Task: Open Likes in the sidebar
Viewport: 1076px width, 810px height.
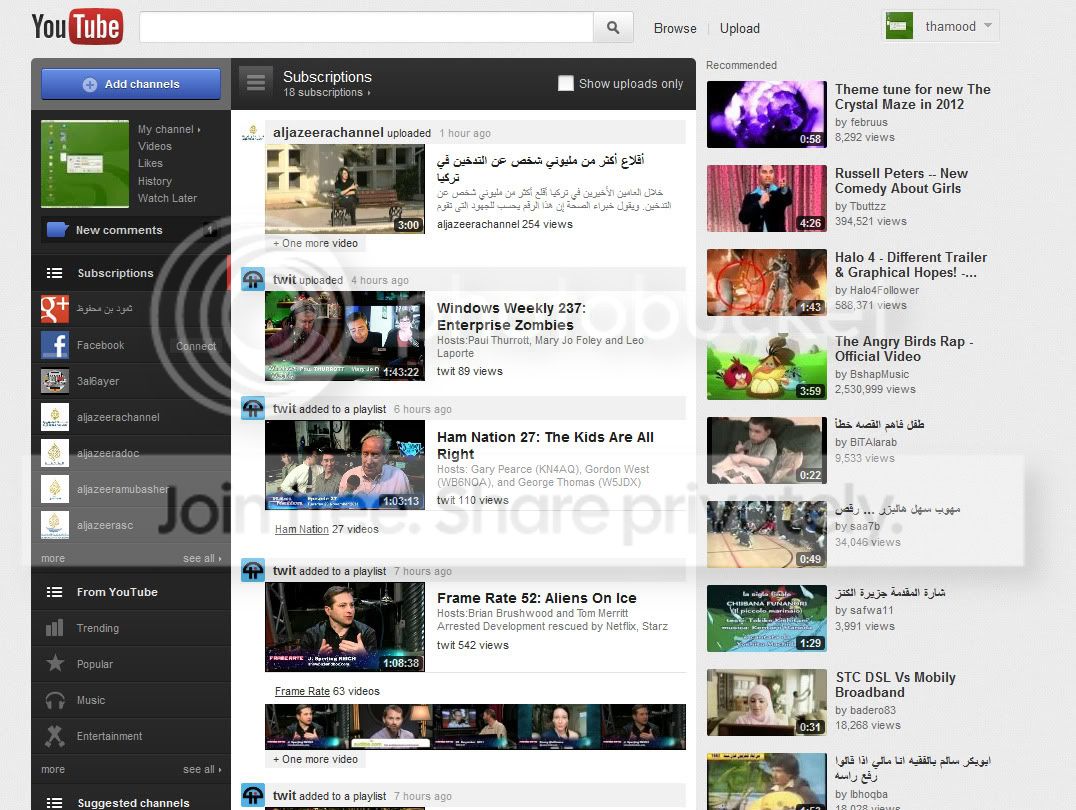Action: pos(150,163)
